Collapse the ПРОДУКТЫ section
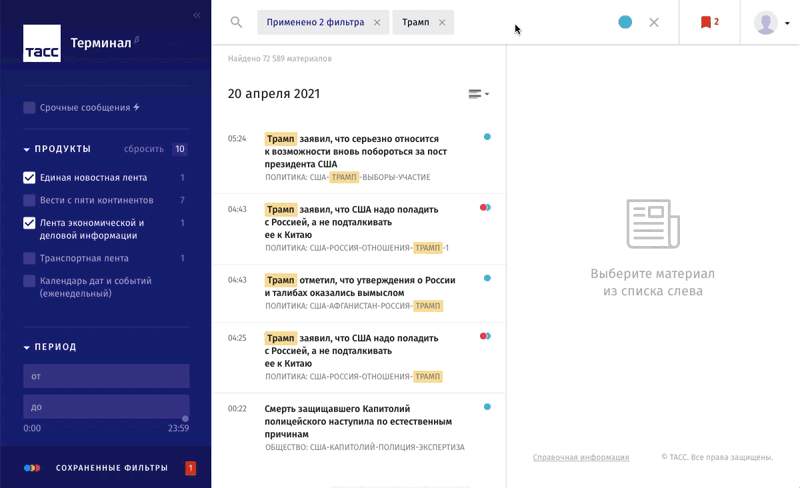The width and height of the screenshot is (800, 488). point(27,150)
